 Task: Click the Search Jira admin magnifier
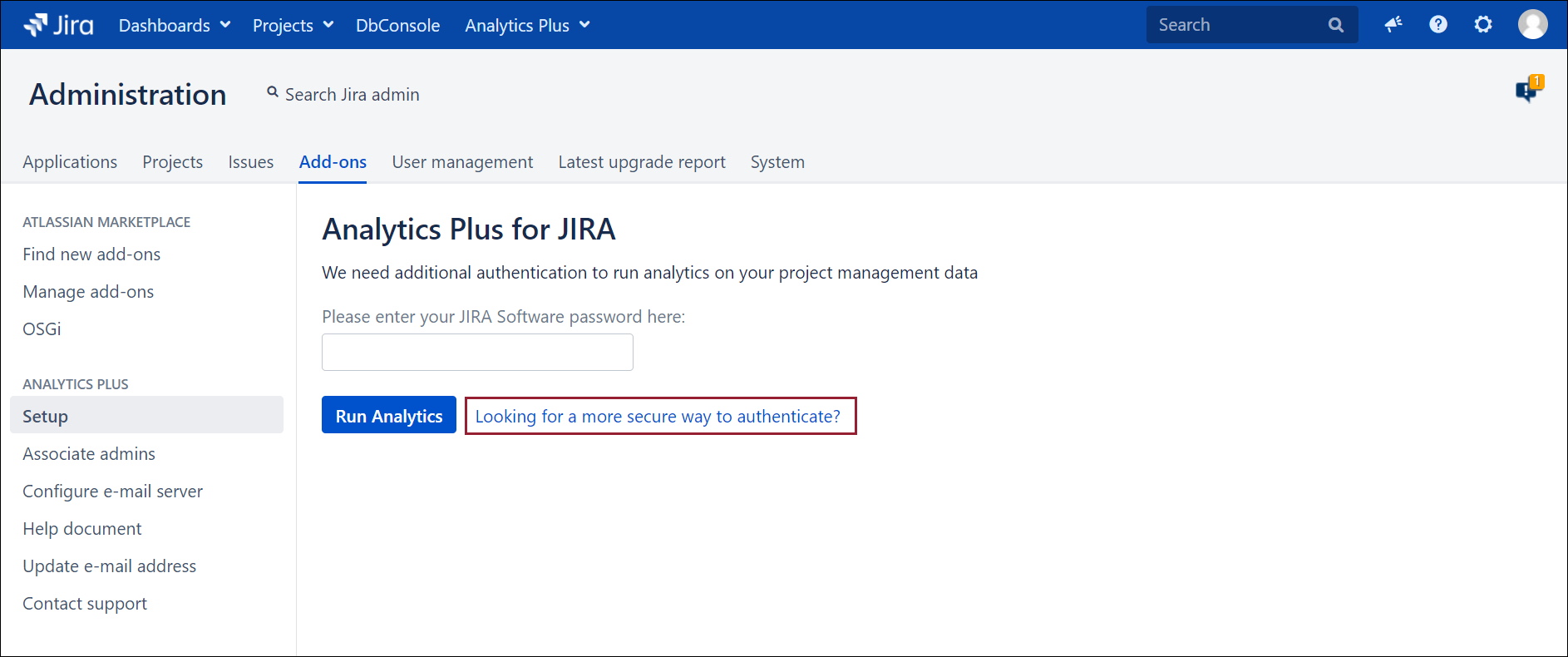273,93
